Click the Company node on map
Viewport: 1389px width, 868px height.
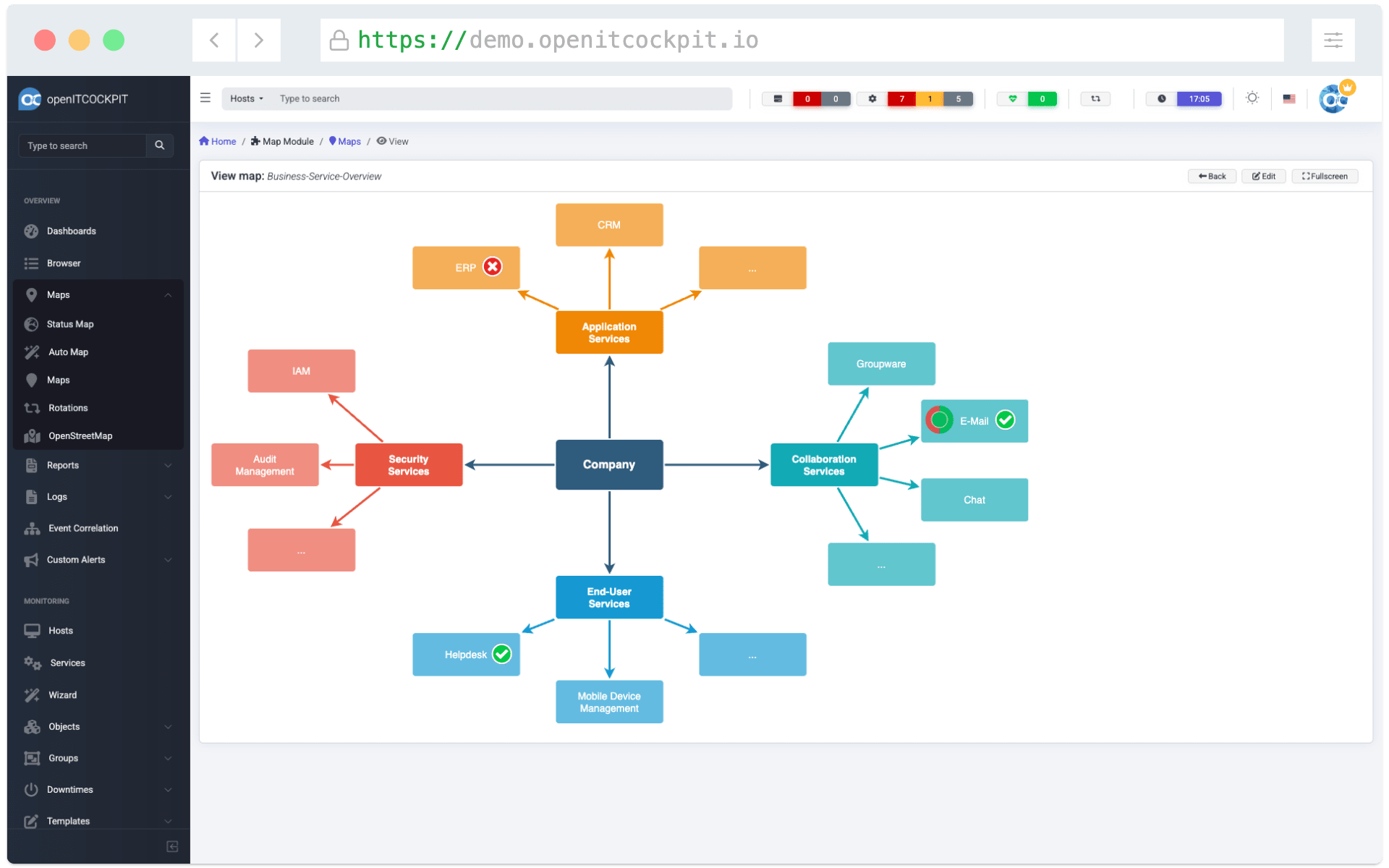click(609, 465)
